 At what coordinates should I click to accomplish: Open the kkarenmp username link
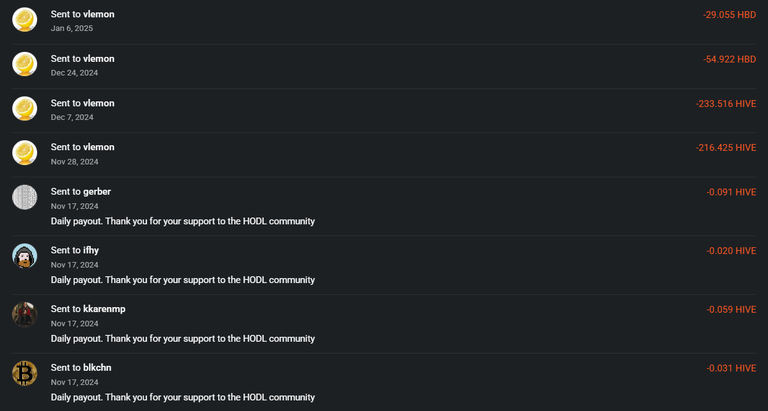click(x=104, y=309)
